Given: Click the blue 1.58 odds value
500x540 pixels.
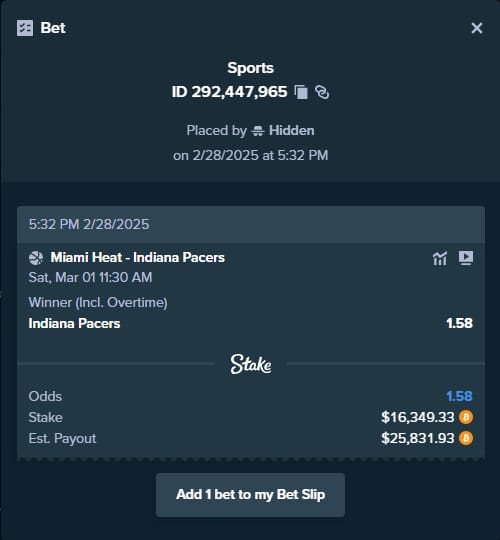Looking at the screenshot, I should click(x=459, y=396).
